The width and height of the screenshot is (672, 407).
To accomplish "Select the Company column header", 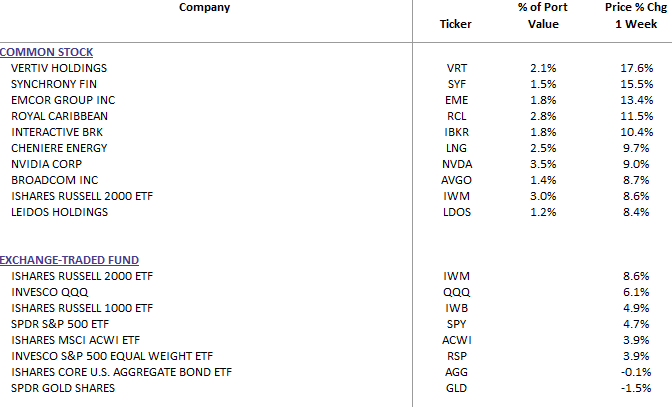I will coord(204,8).
